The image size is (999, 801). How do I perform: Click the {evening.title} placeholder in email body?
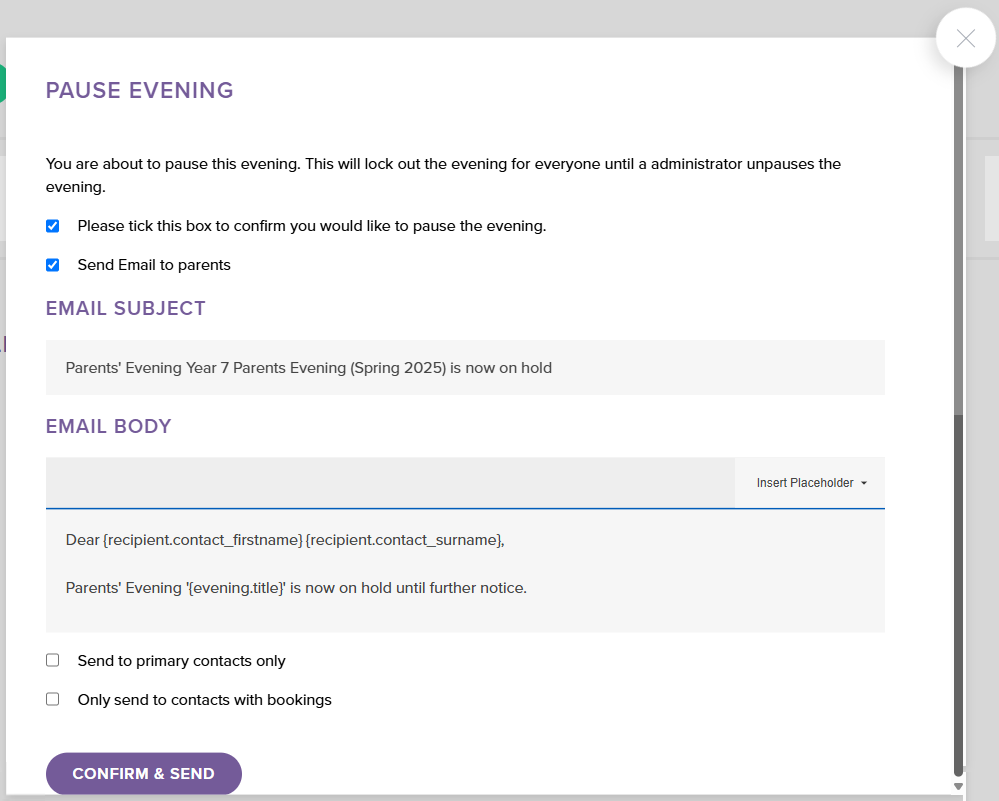pos(235,588)
